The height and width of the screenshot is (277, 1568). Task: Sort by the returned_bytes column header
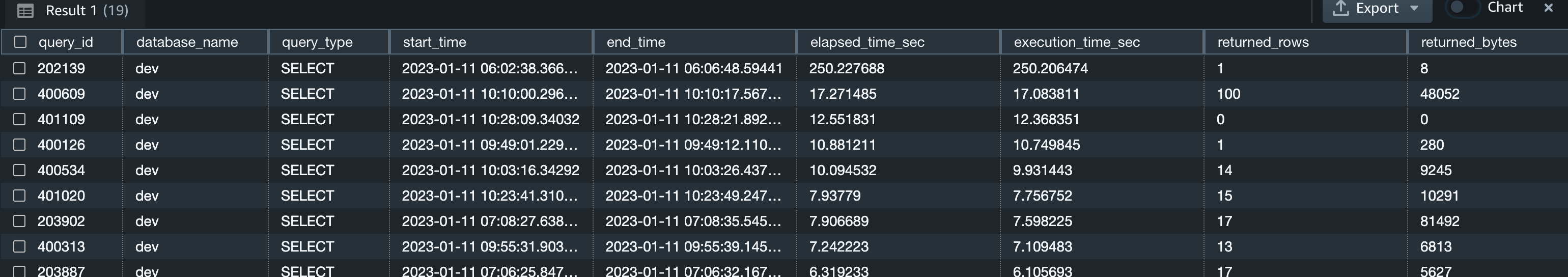[1468, 42]
